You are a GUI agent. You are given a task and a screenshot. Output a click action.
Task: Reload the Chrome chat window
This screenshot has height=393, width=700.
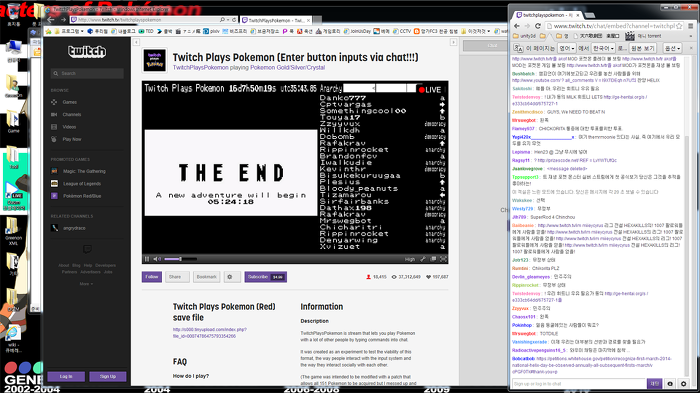click(x=538, y=26)
